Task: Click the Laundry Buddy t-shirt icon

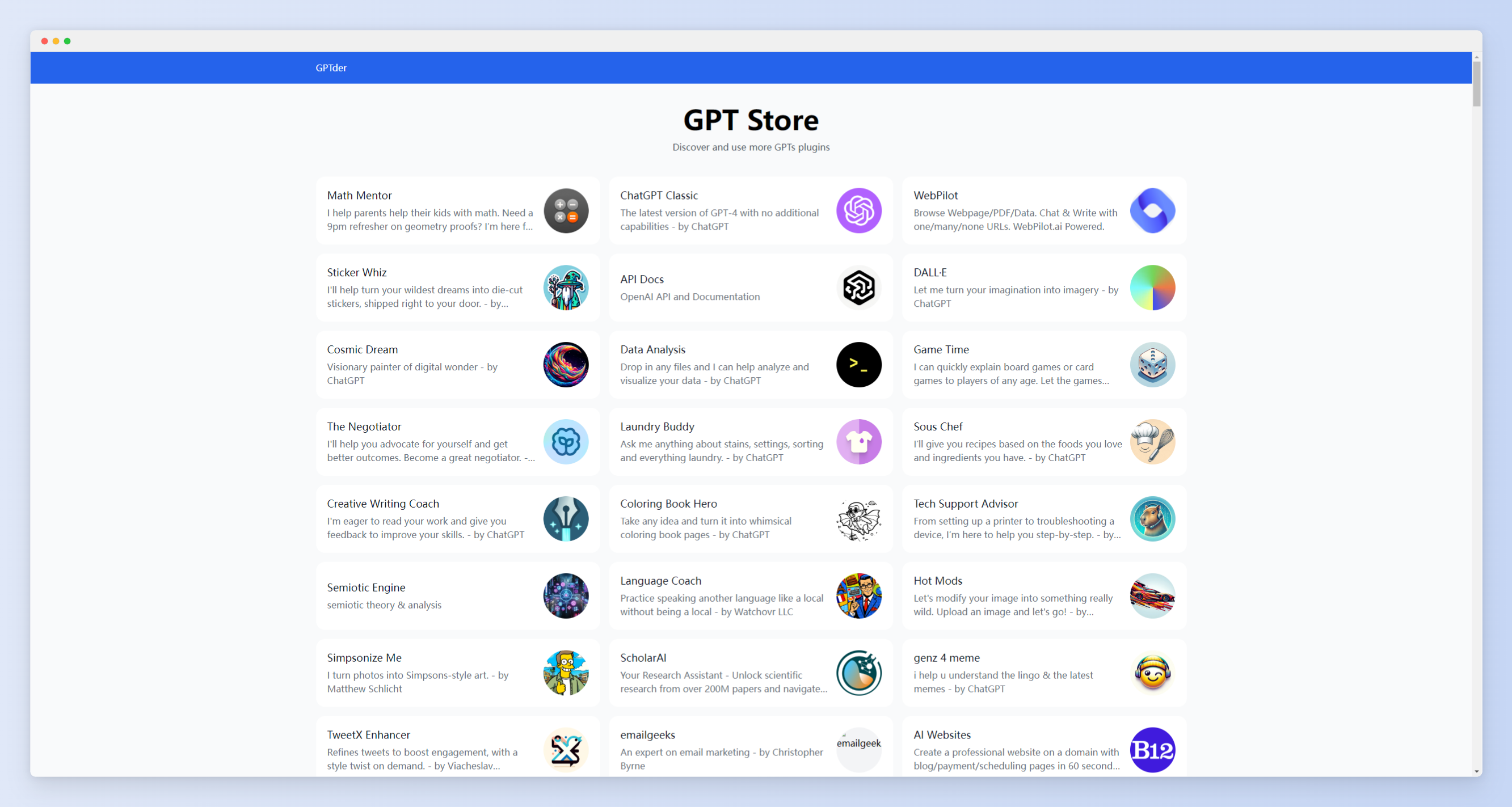Action: (x=859, y=442)
